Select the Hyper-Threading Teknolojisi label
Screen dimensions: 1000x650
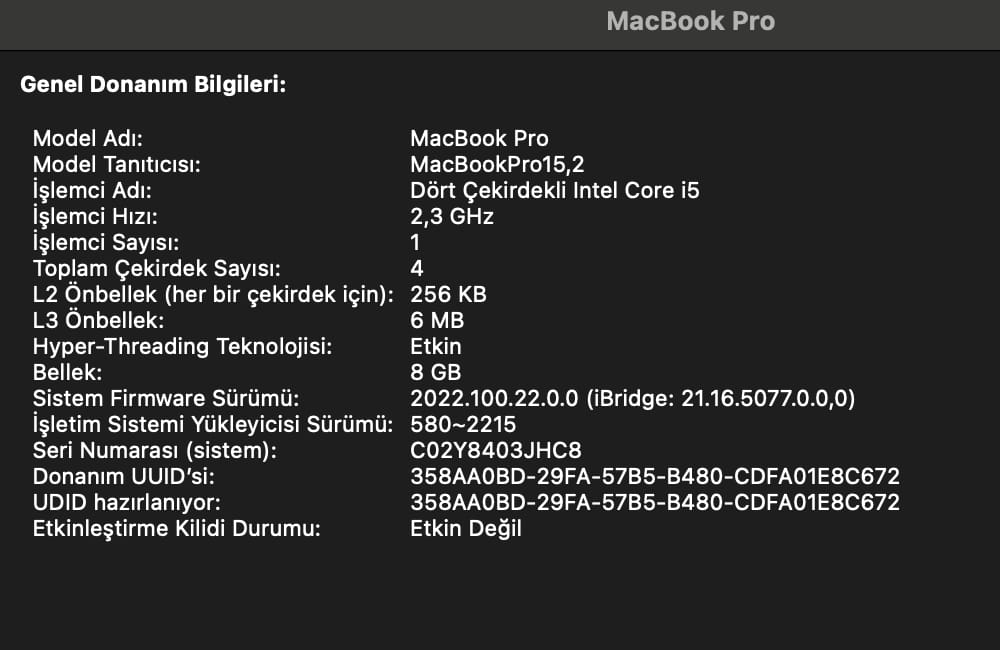(182, 346)
